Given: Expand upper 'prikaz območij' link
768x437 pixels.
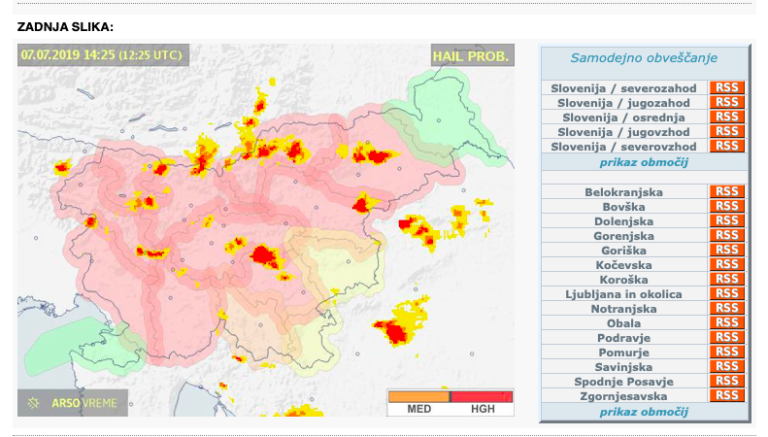Looking at the screenshot, I should tap(643, 161).
